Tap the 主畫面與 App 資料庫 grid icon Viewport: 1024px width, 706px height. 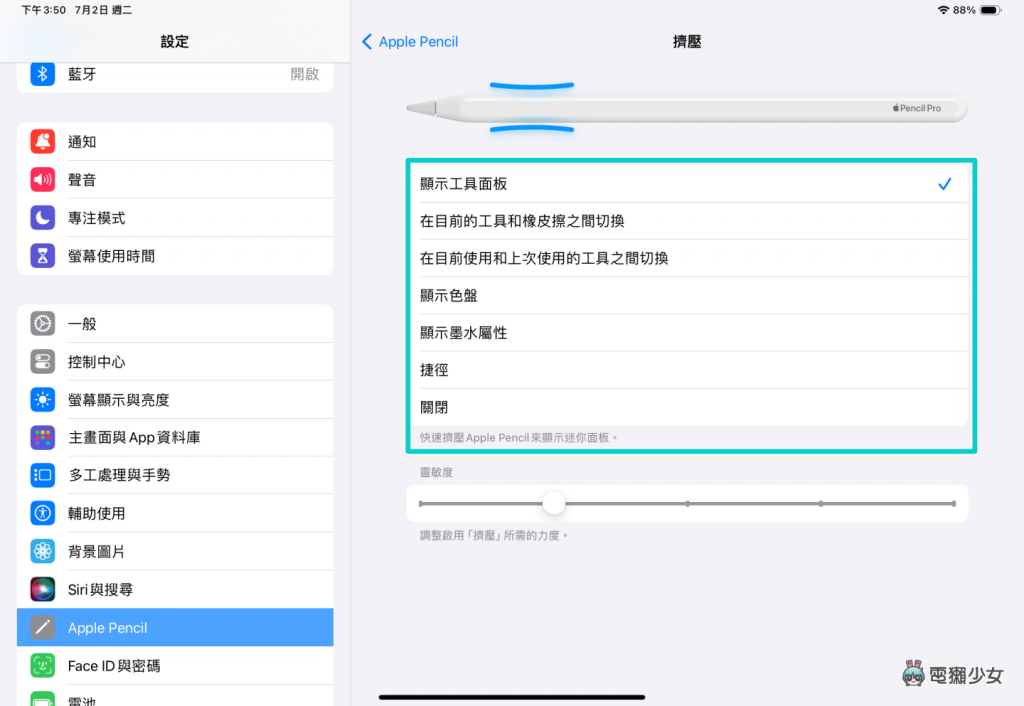pyautogui.click(x=42, y=437)
